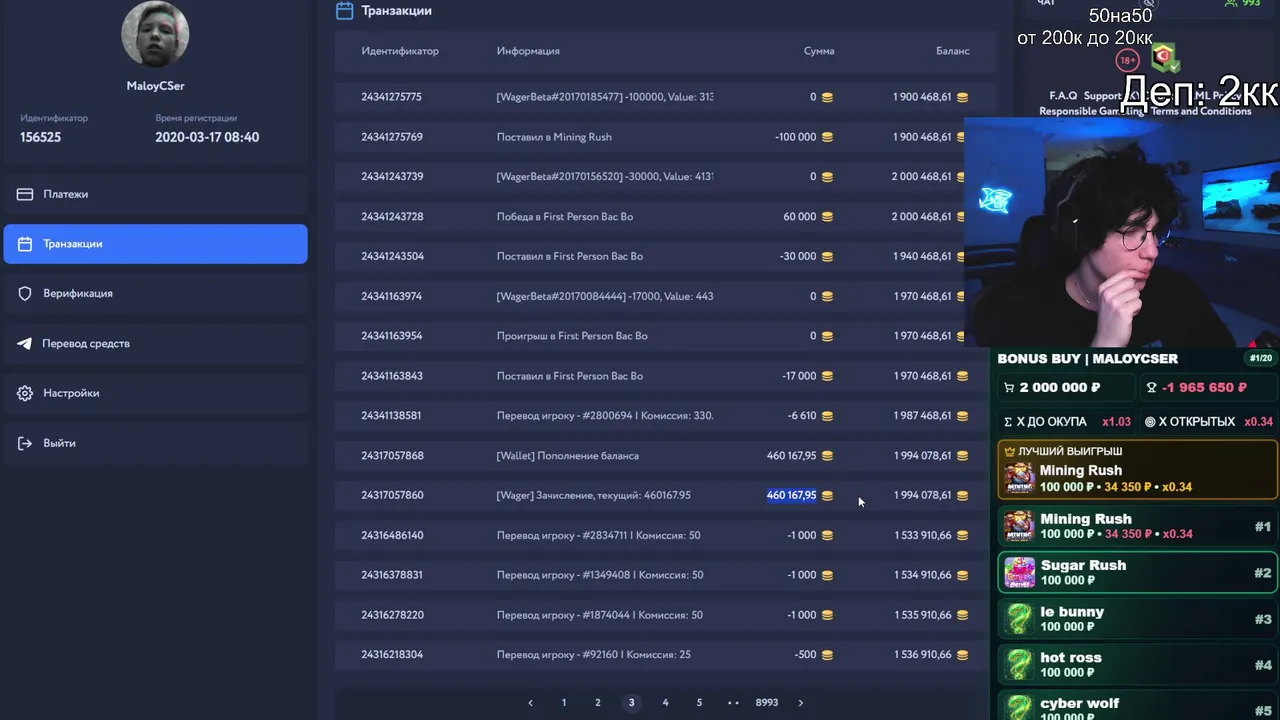Image resolution: width=1280 pixels, height=720 pixels.
Task: Click the online users count icon
Action: pyautogui.click(x=1231, y=4)
